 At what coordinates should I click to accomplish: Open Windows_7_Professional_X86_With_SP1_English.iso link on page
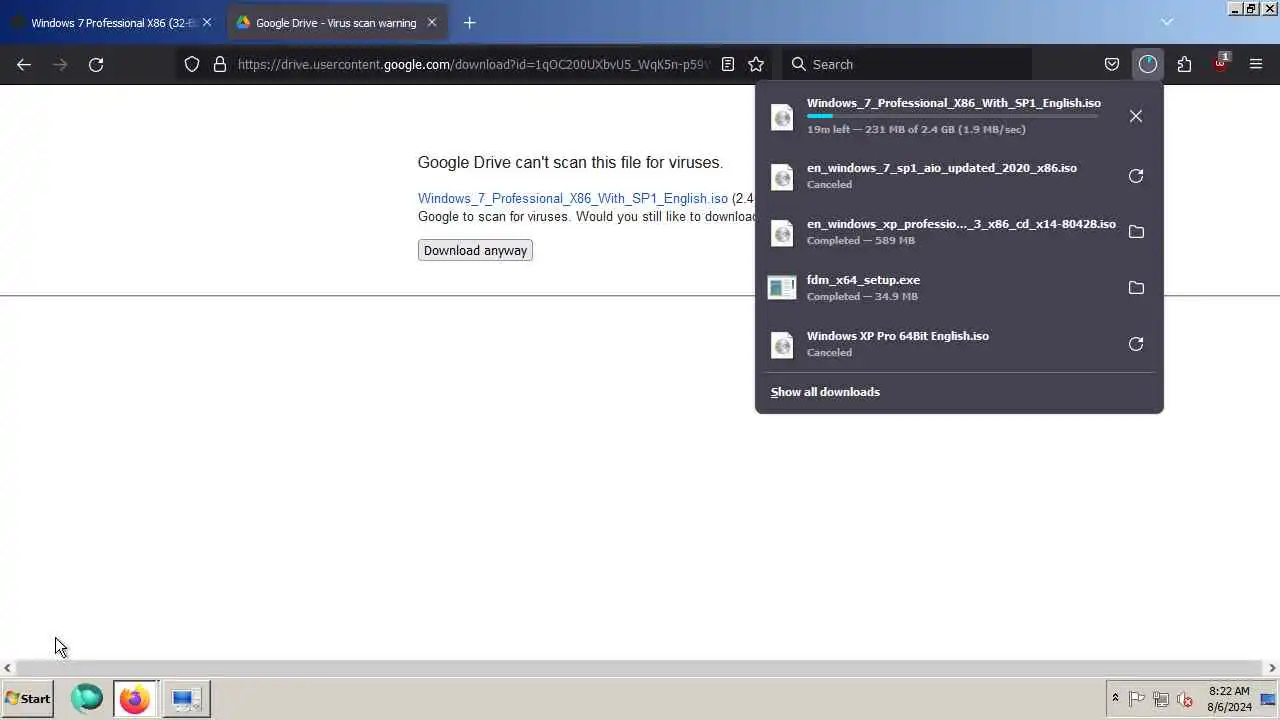click(x=573, y=198)
